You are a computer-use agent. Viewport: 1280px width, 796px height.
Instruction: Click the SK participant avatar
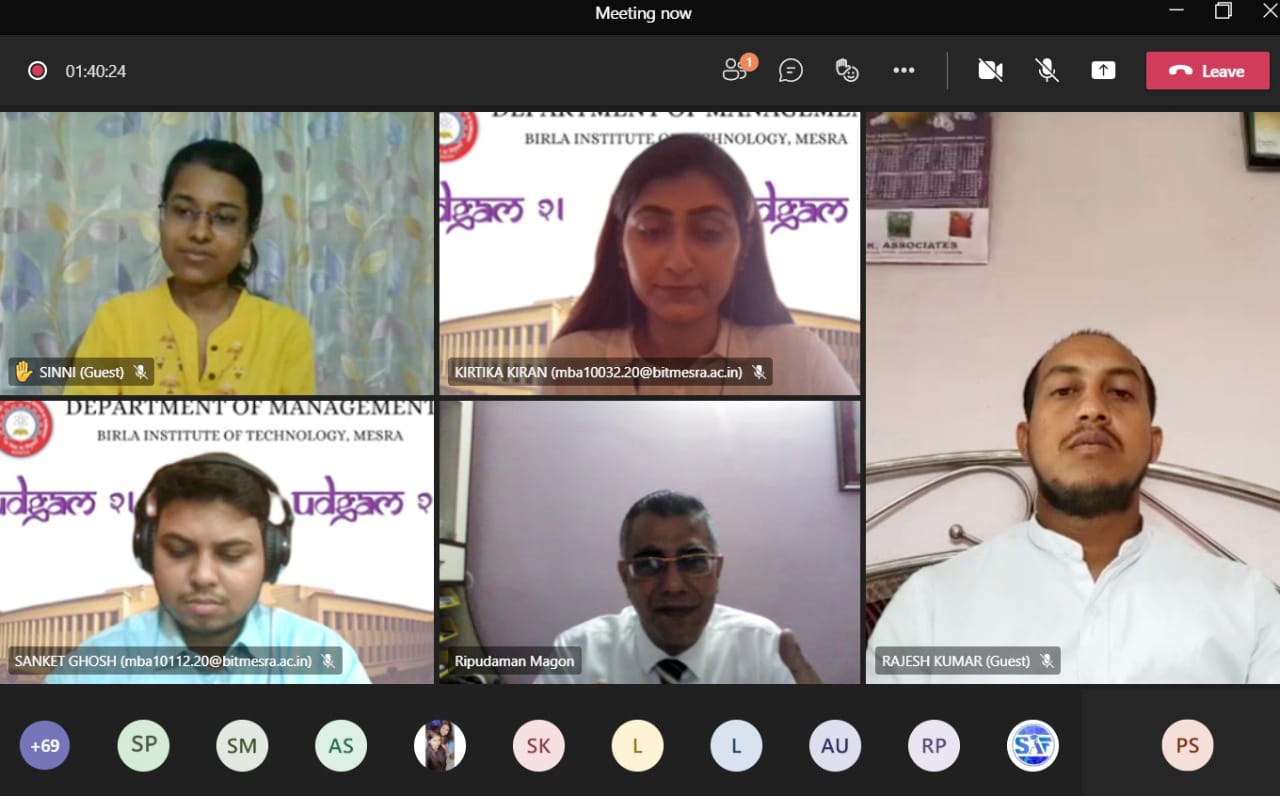pyautogui.click(x=538, y=745)
